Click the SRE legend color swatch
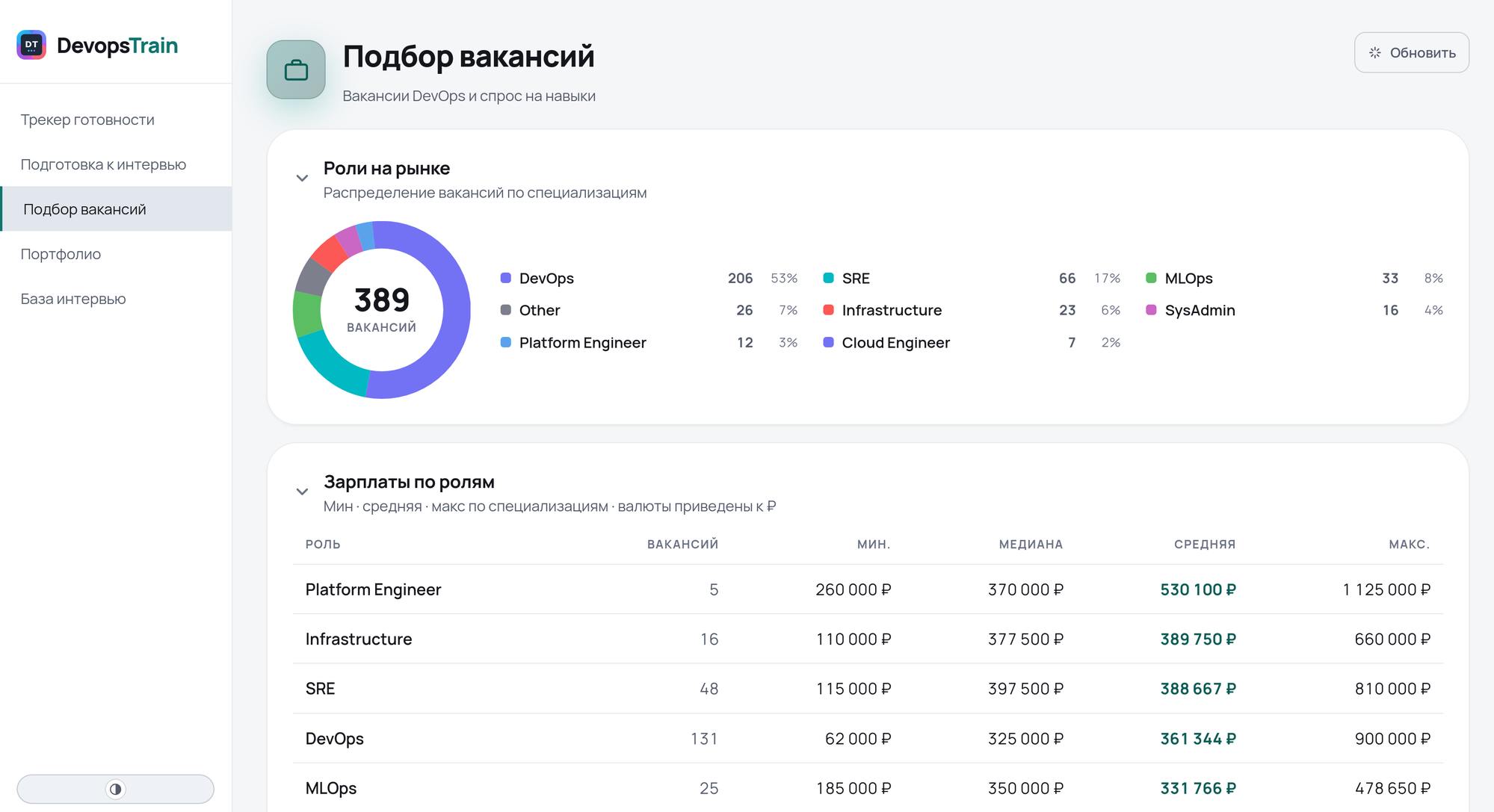Image resolution: width=1494 pixels, height=812 pixels. coord(828,278)
